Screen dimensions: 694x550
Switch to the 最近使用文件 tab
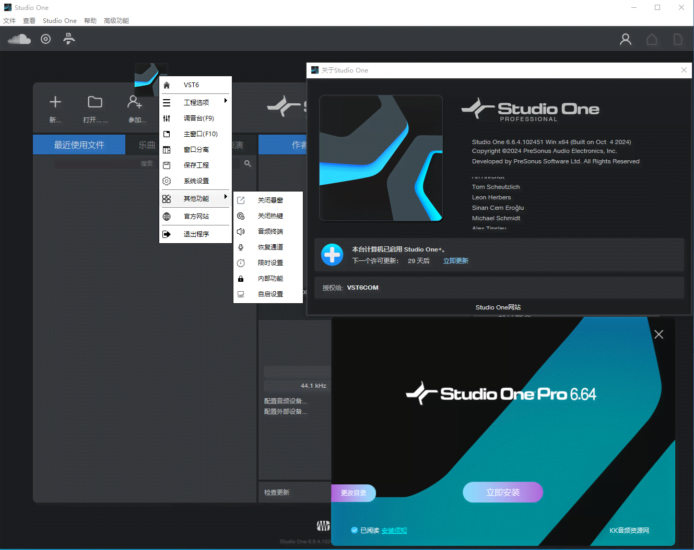(79, 145)
